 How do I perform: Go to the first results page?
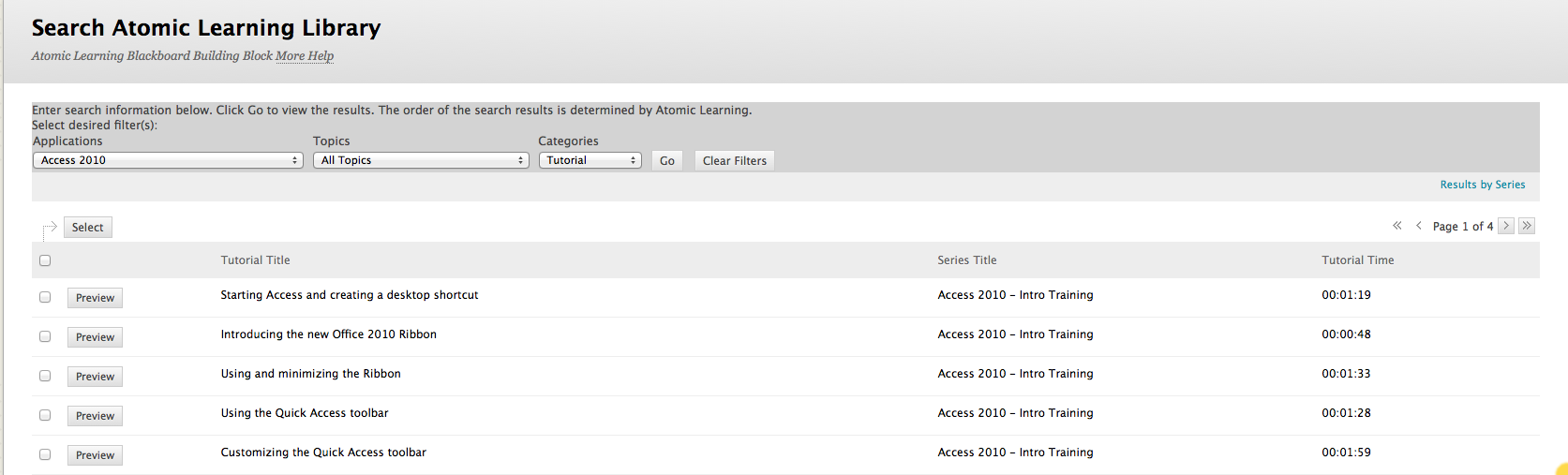click(1397, 226)
